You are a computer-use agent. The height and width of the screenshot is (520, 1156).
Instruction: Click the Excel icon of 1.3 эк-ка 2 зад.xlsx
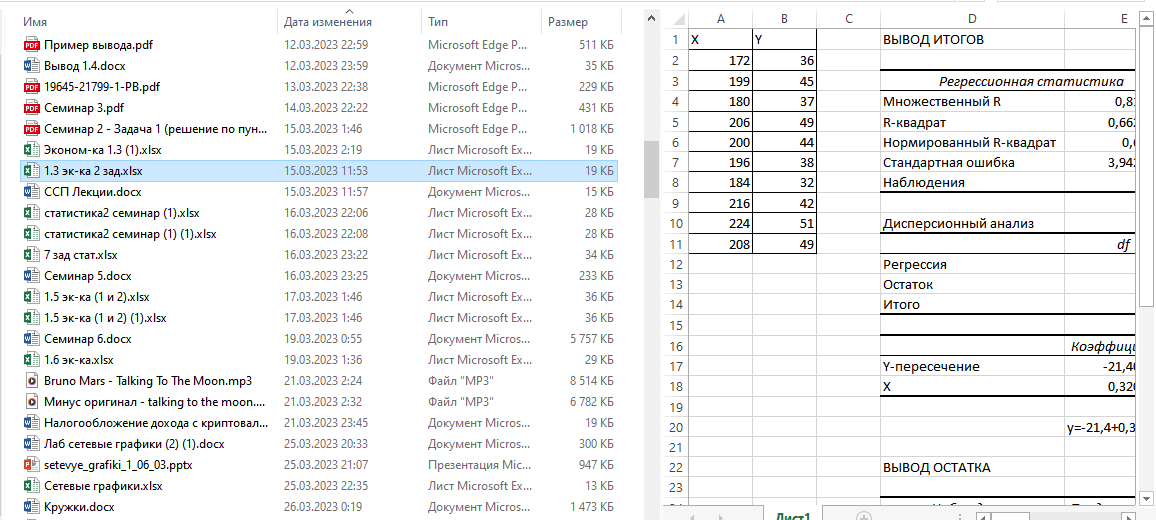point(31,171)
